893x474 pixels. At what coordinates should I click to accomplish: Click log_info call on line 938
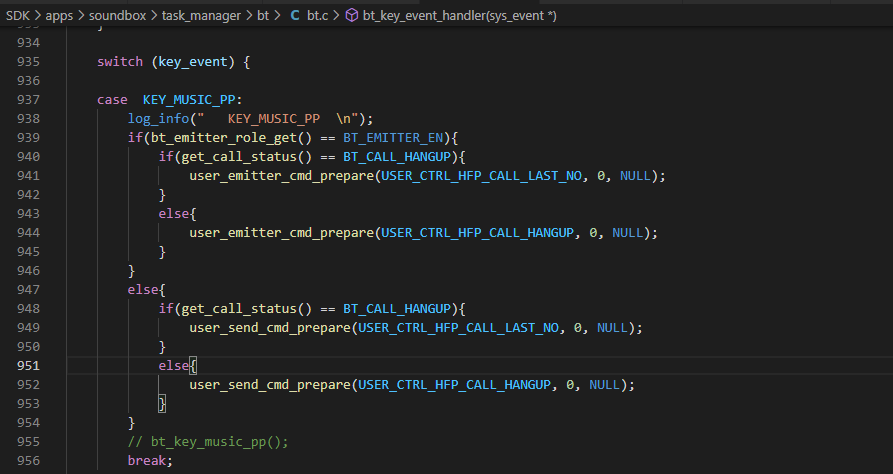(x=158, y=118)
